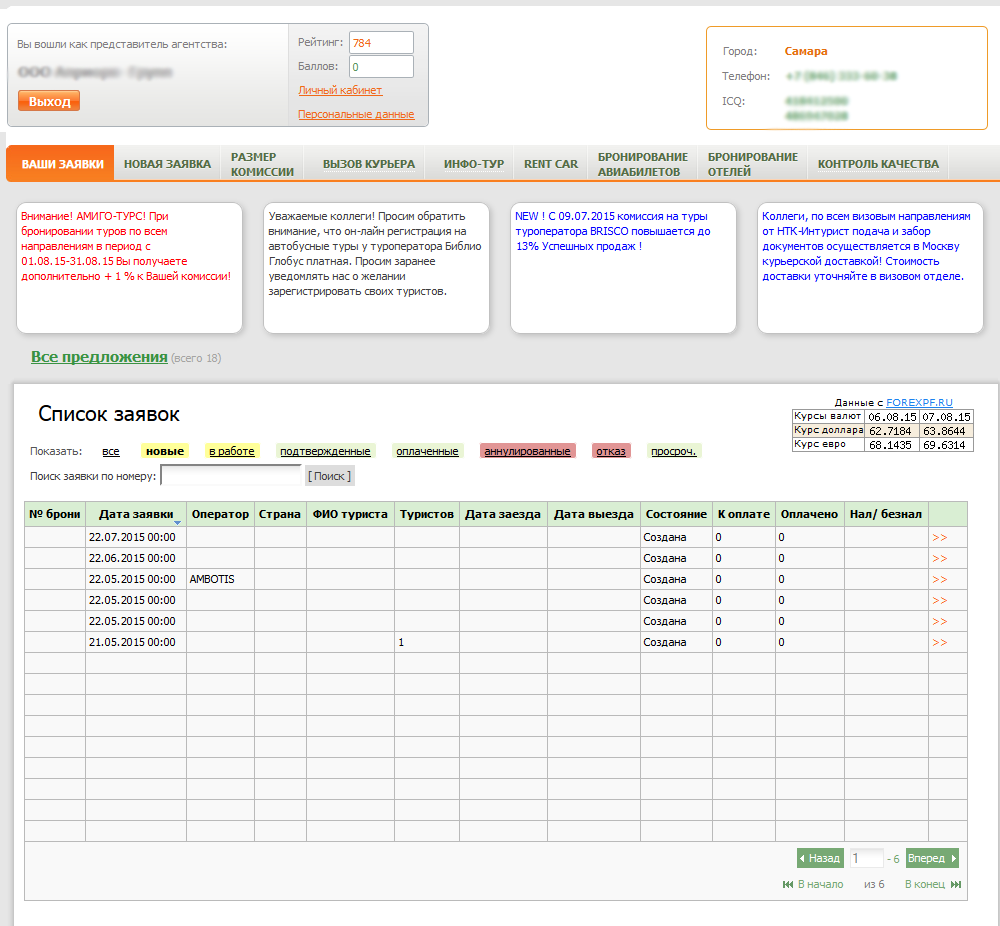Switch to Вызов курьера tab

coord(368,164)
